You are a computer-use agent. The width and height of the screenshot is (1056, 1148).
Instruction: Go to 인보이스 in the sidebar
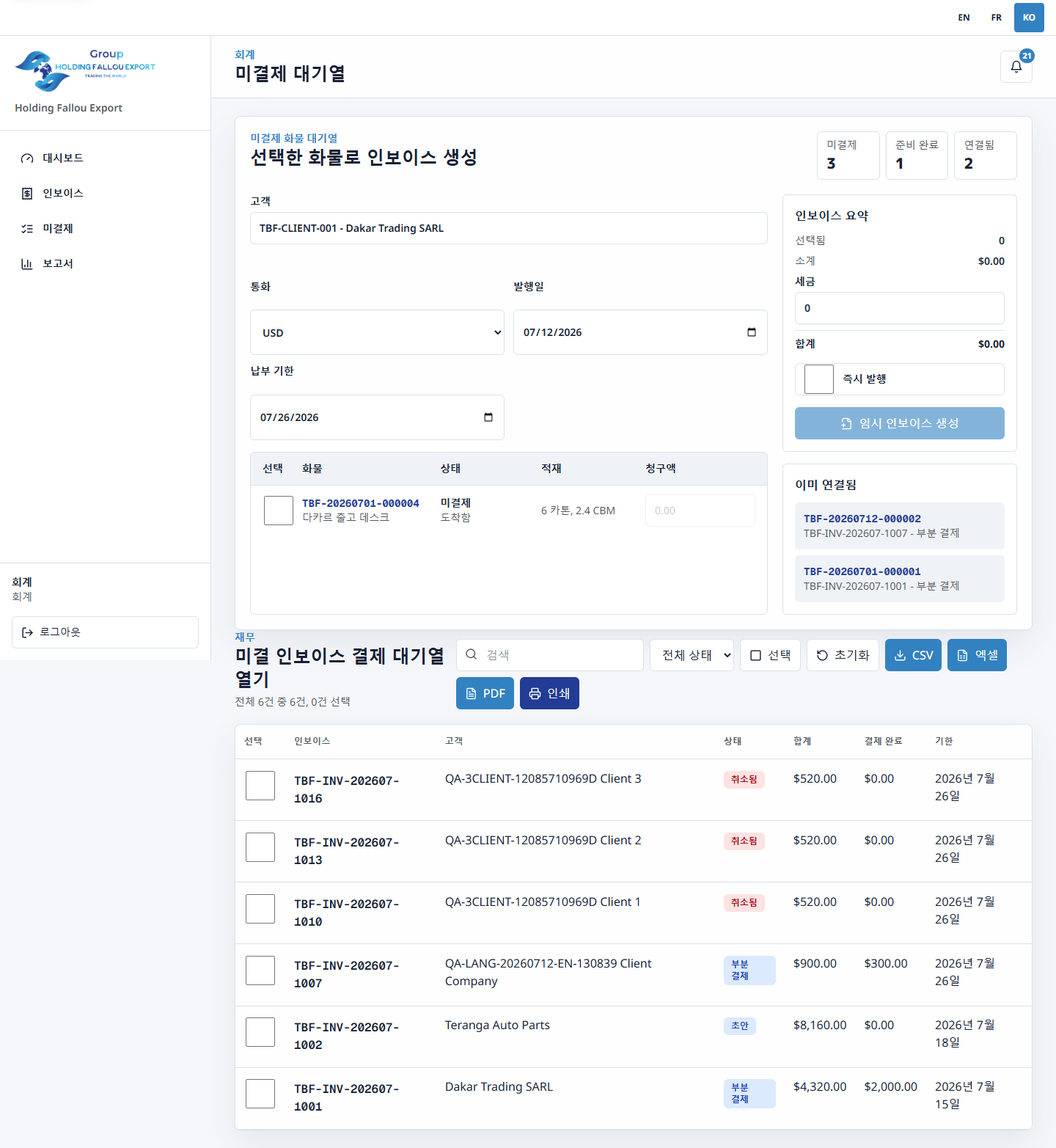(x=106, y=194)
